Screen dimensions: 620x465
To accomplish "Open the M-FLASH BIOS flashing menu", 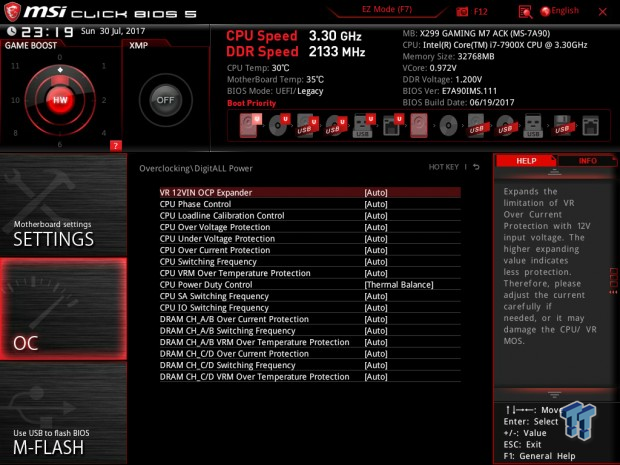I will point(63,413).
